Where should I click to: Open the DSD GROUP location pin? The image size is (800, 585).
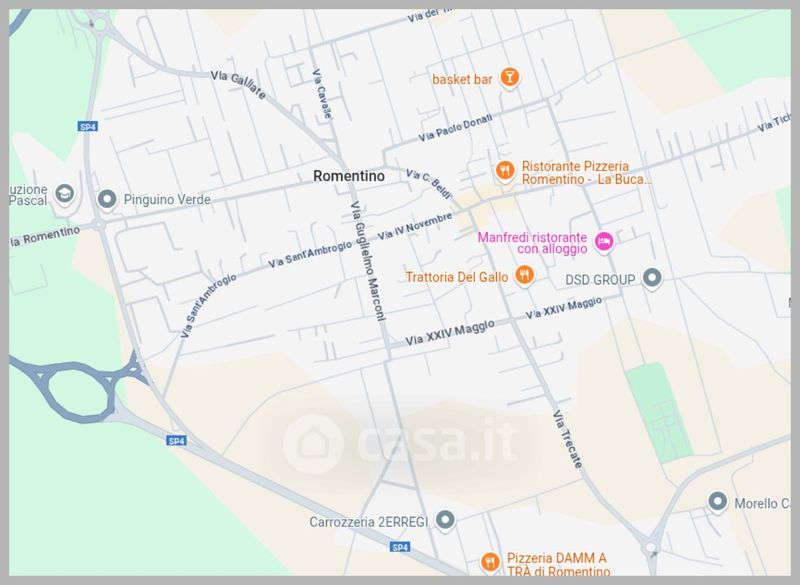(x=652, y=278)
